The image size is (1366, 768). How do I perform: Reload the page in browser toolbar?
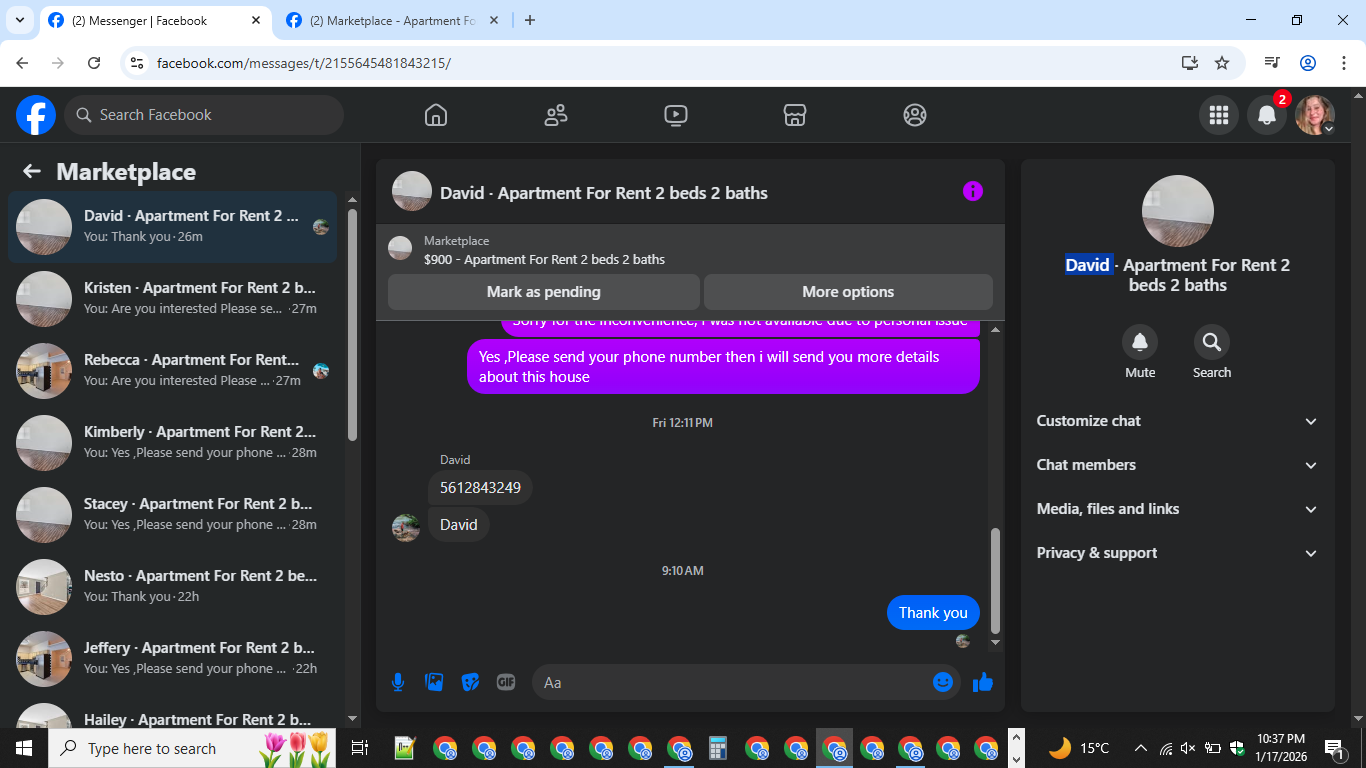[x=94, y=63]
